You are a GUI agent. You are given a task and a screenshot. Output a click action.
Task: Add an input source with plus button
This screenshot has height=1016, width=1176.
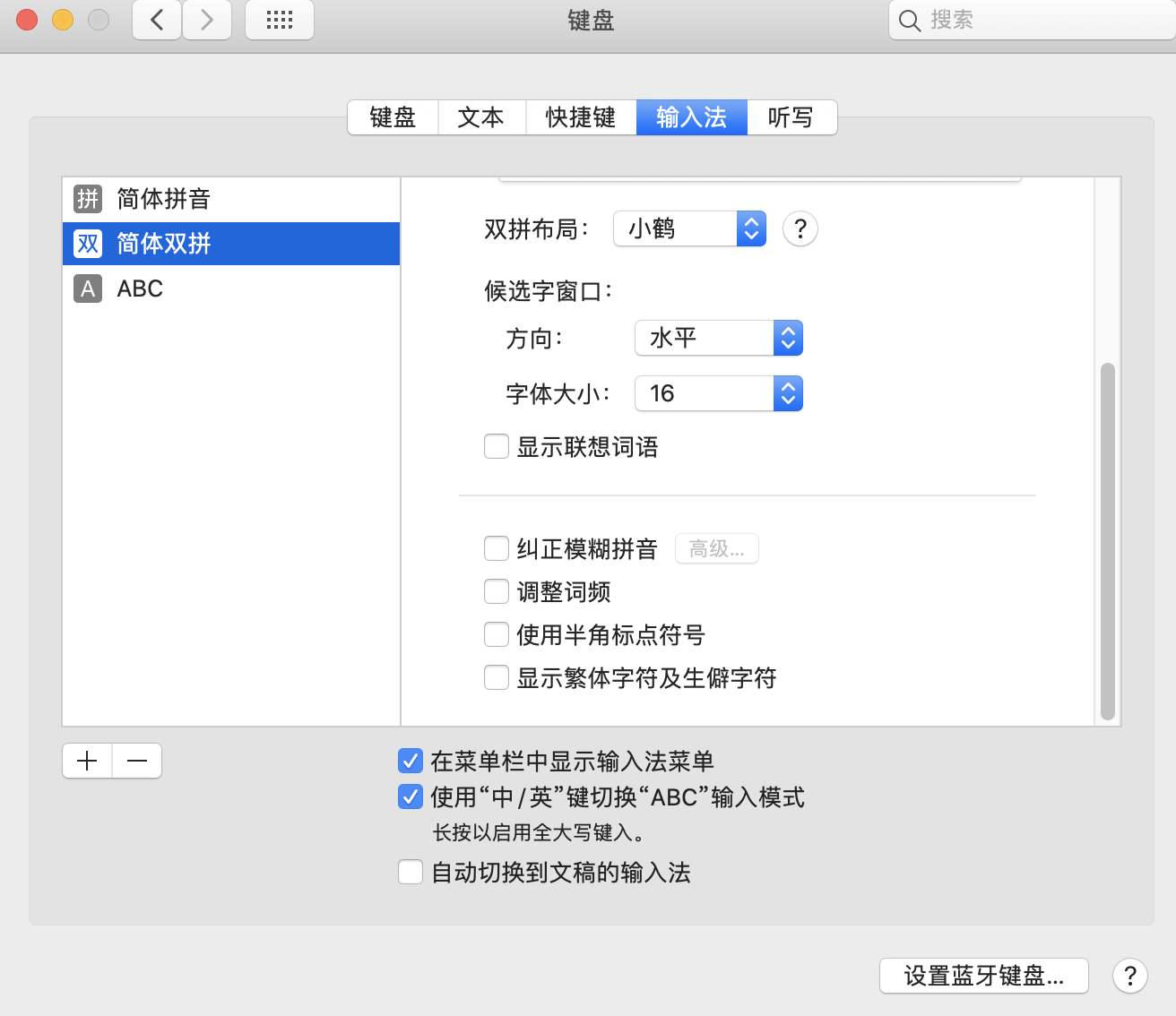point(87,761)
